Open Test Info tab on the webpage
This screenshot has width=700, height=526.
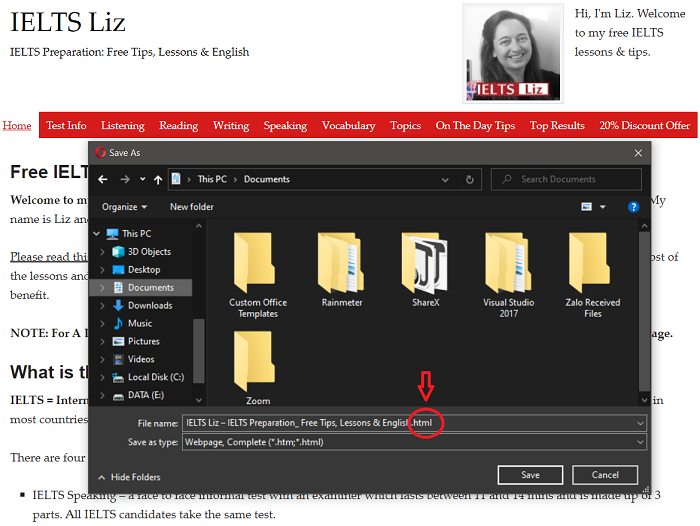(66, 125)
